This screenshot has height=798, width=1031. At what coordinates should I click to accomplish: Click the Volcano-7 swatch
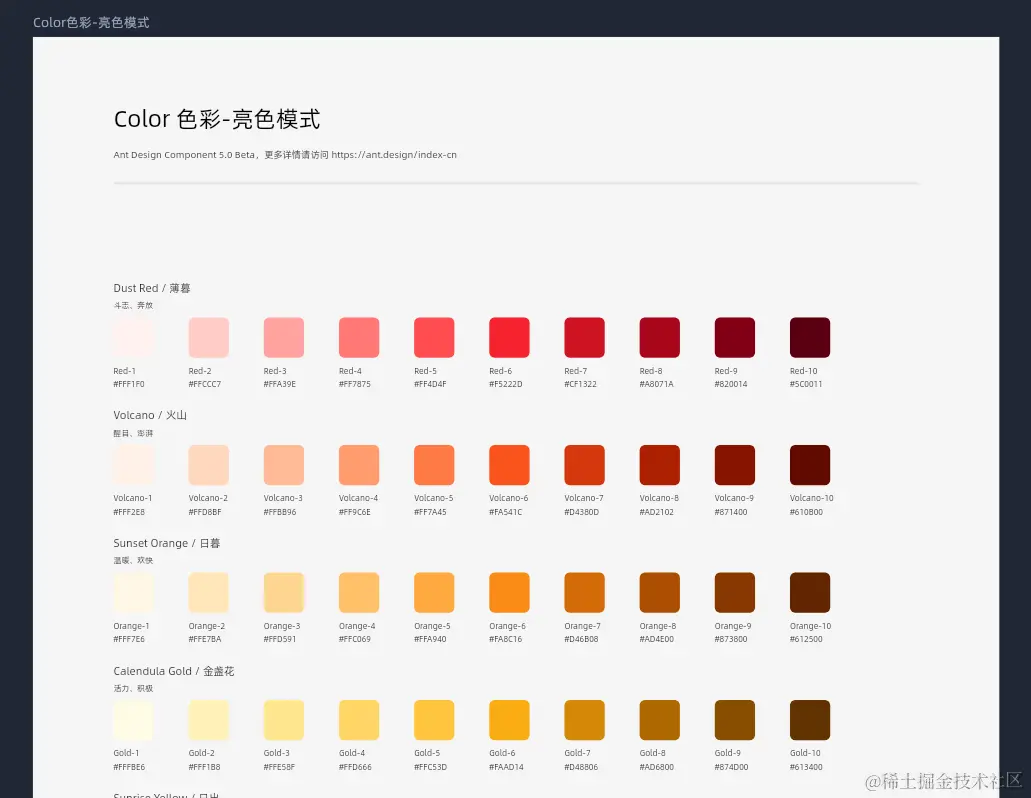pyautogui.click(x=585, y=465)
